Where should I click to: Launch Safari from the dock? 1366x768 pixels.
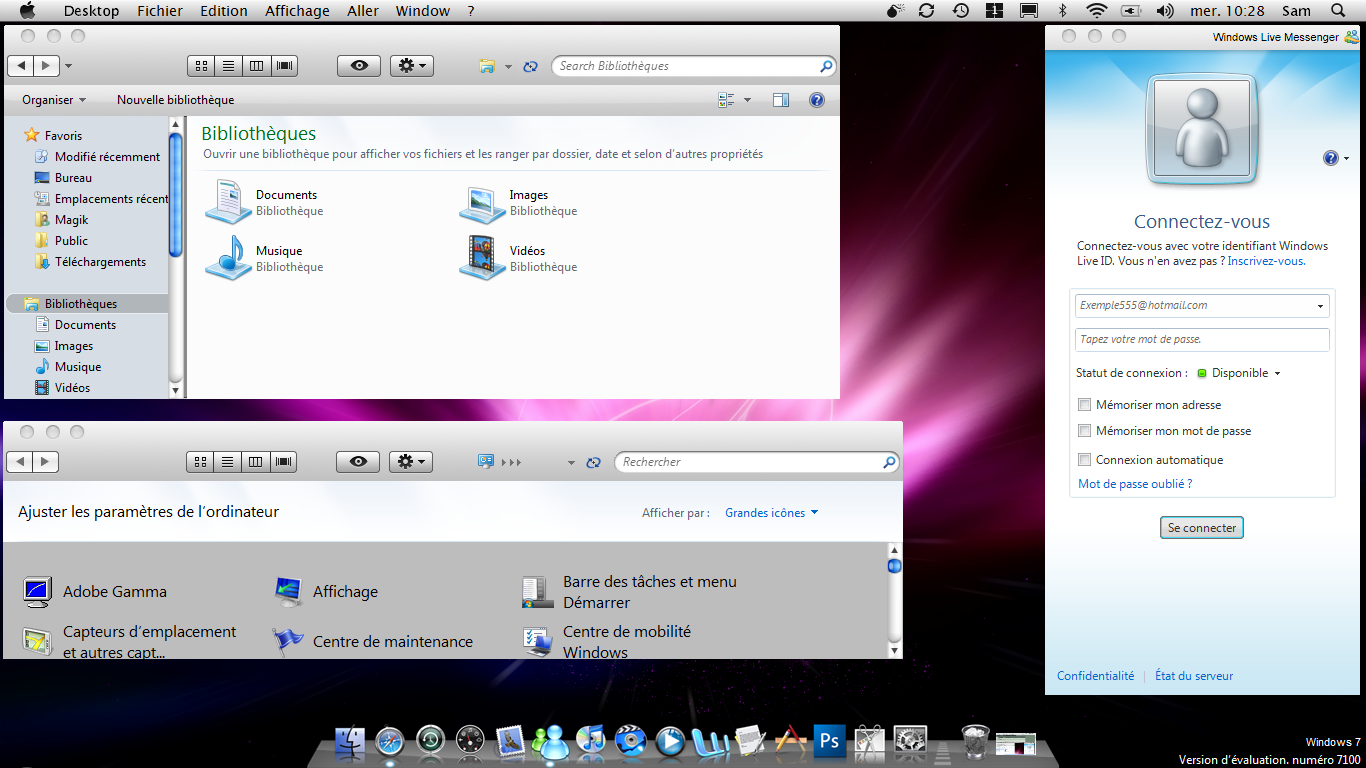390,741
